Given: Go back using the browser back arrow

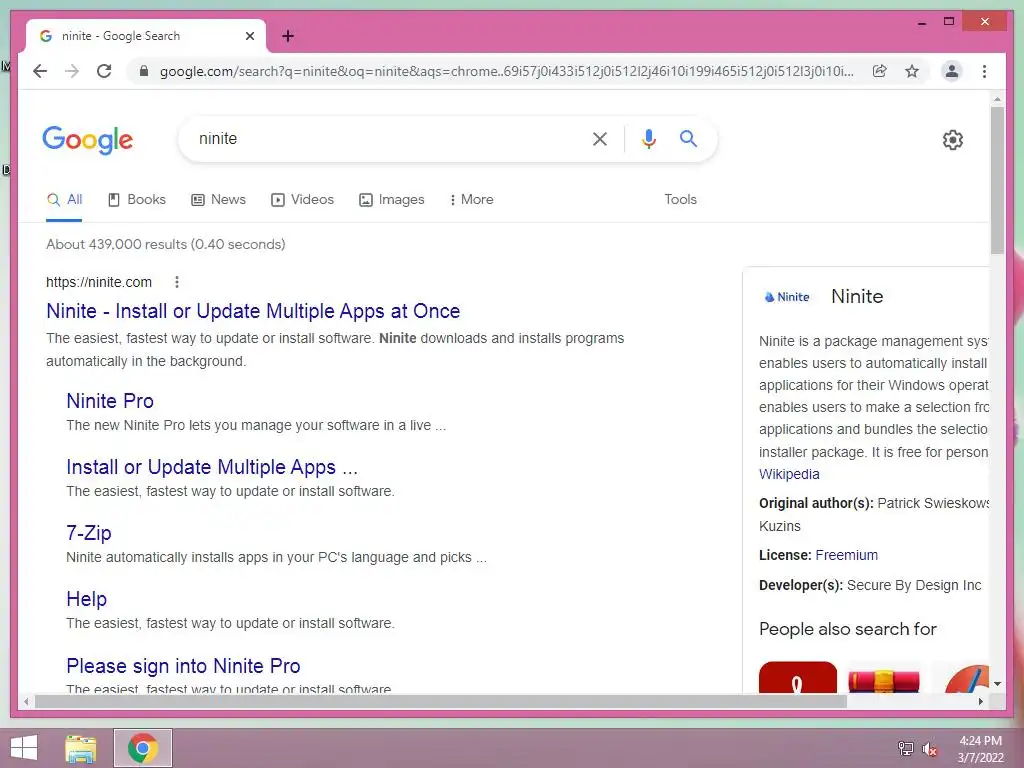Looking at the screenshot, I should (x=40, y=71).
